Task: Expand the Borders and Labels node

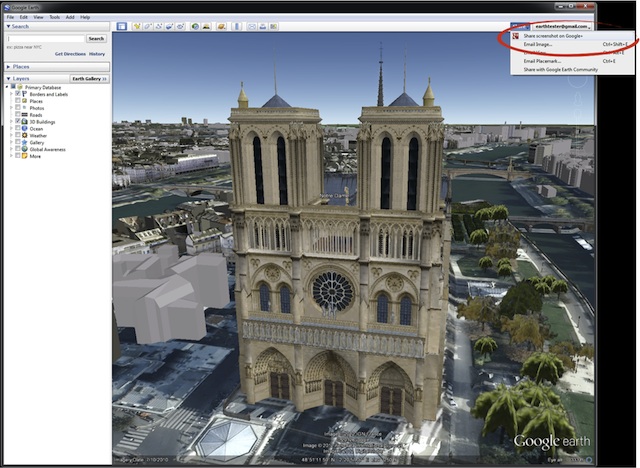Action: click(x=11, y=94)
